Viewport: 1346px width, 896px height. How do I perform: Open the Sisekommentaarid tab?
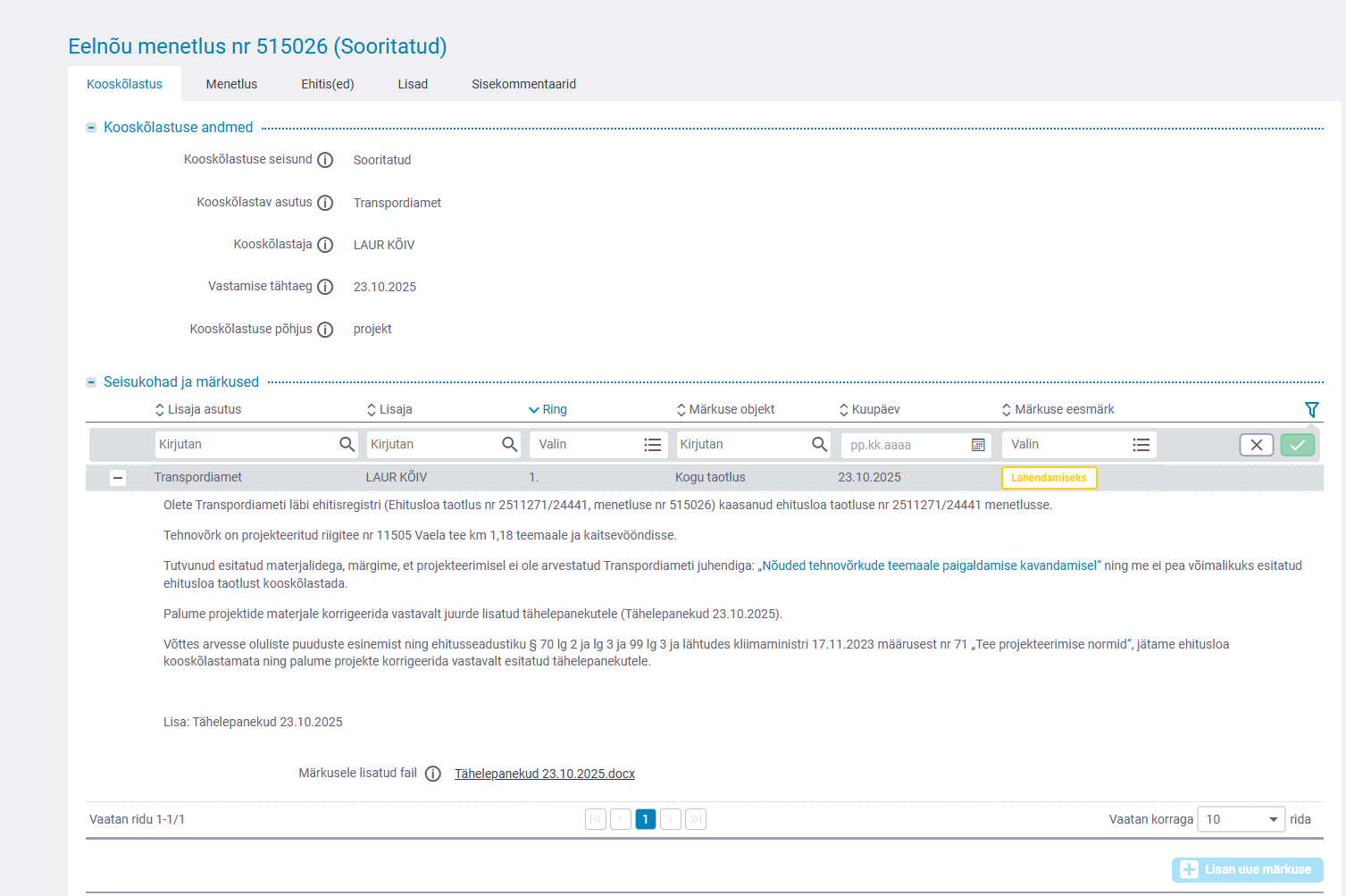(523, 84)
